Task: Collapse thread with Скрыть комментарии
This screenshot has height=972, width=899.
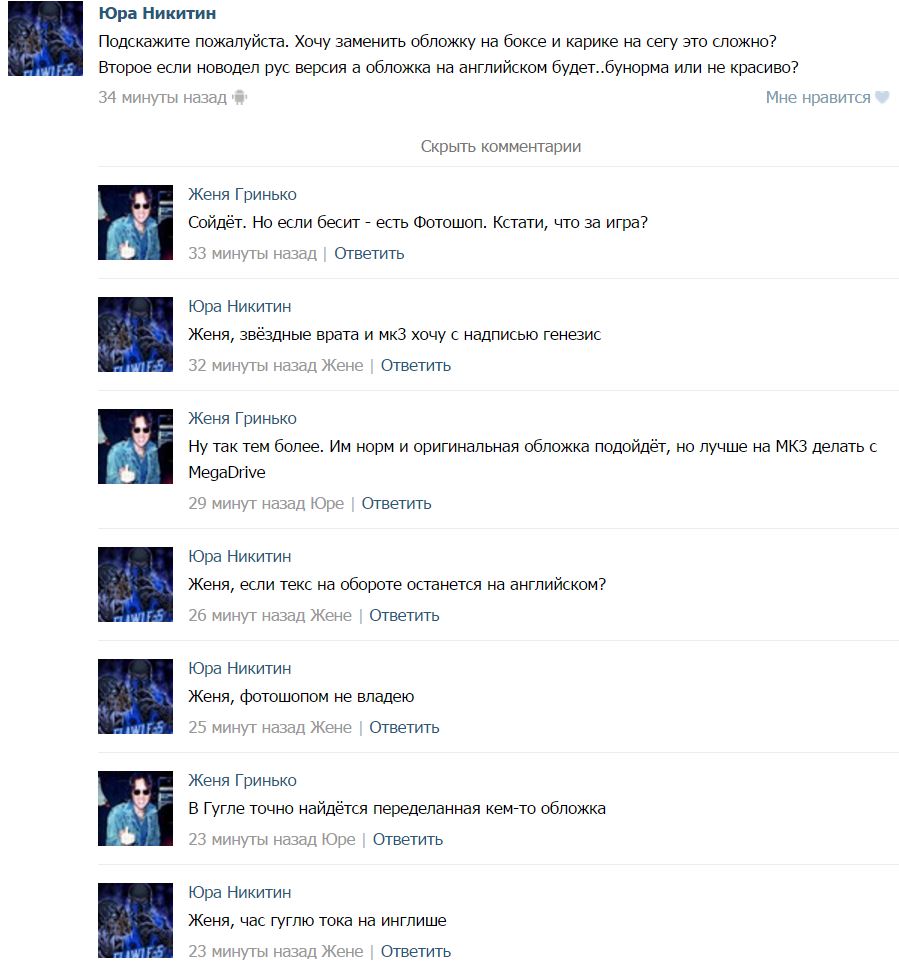Action: [501, 146]
